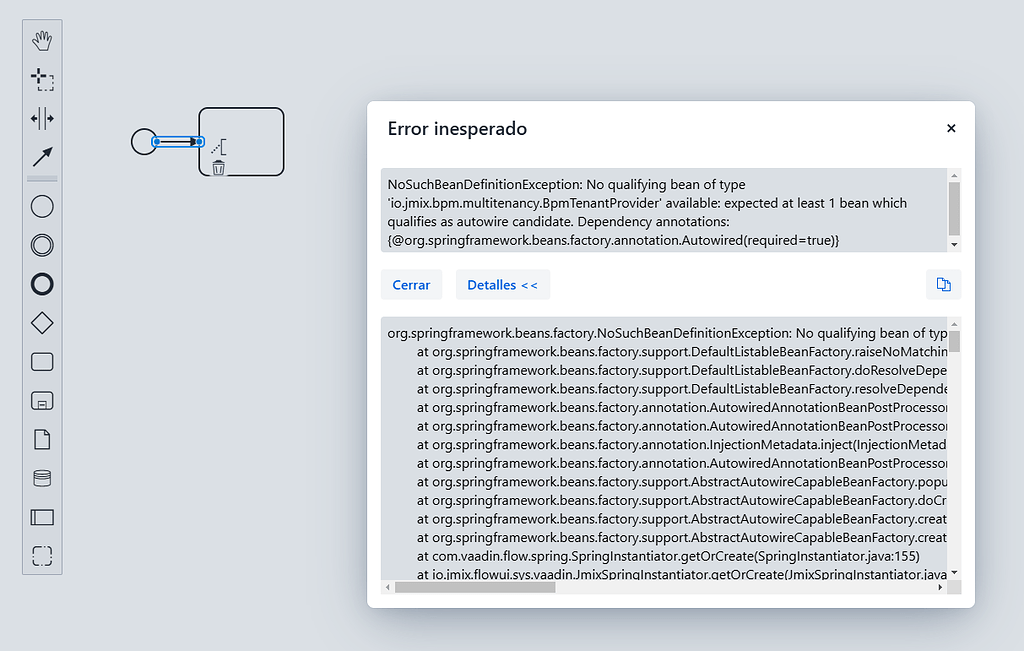Click the Cerrar button
This screenshot has height=651, width=1024.
(411, 284)
